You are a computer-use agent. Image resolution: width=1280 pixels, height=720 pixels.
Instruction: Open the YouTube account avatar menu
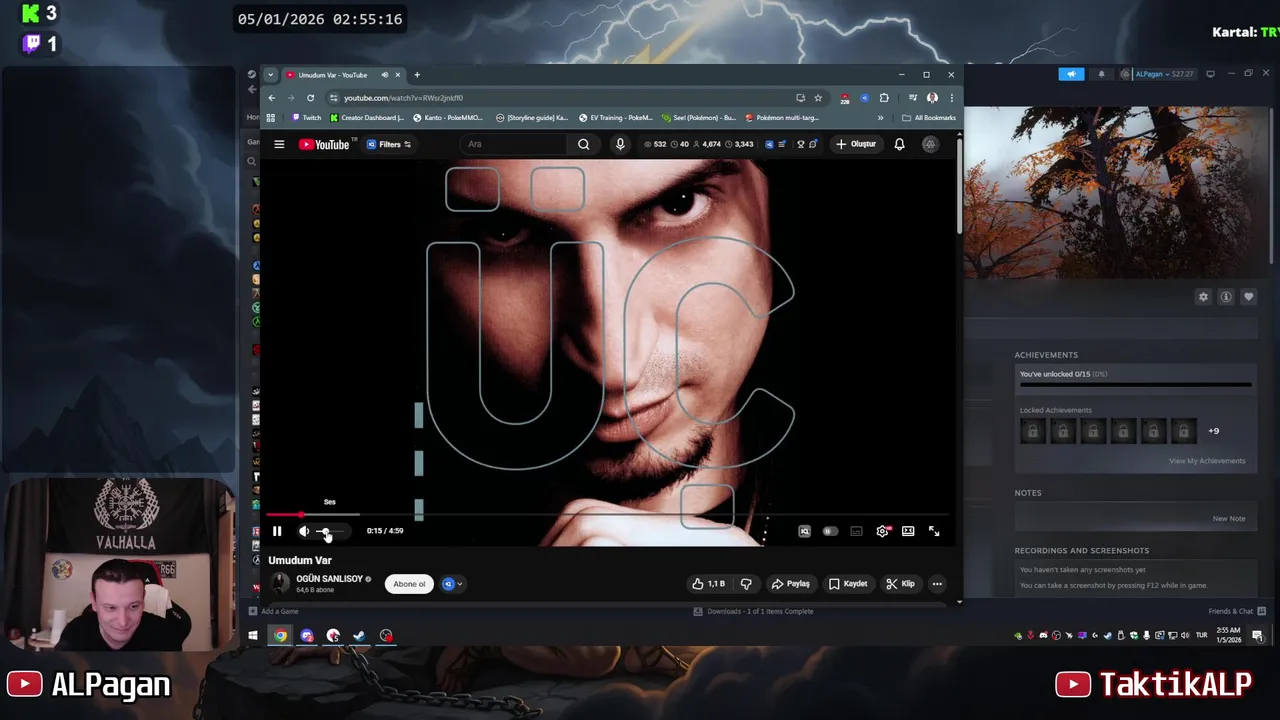[x=930, y=144]
